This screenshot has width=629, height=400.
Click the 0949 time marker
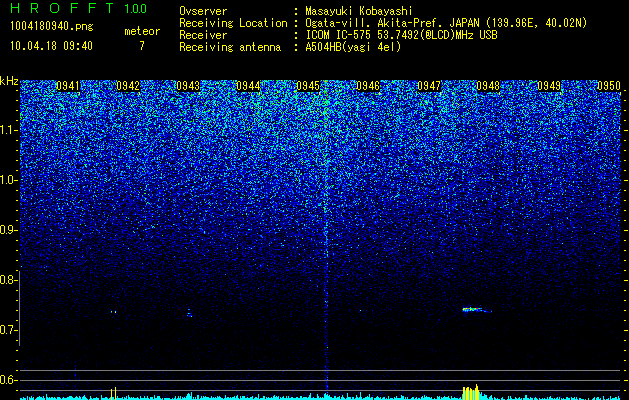549,86
